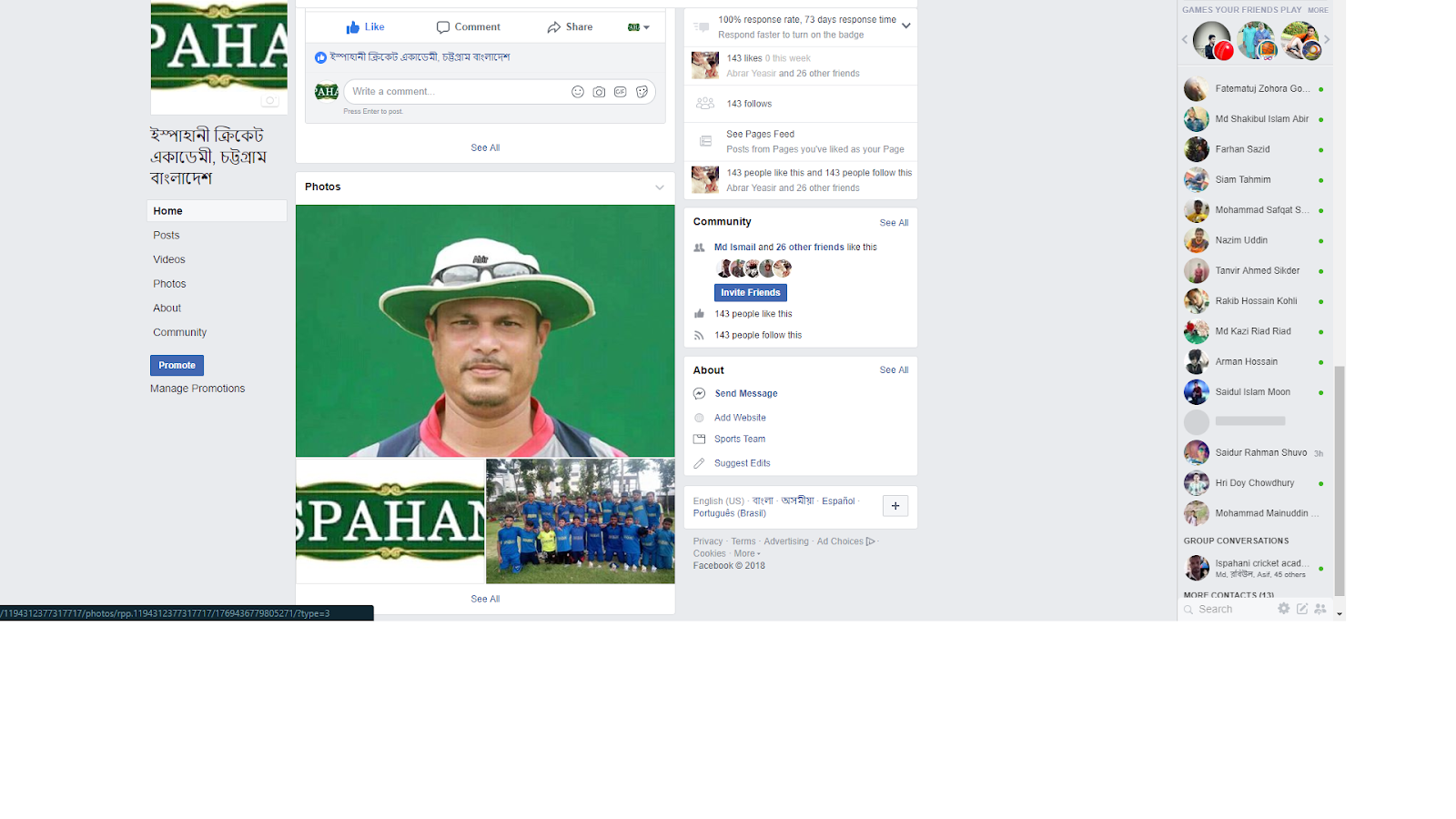This screenshot has height=819, width=1456.
Task: Click the add people to chat icon
Action: (x=1320, y=609)
